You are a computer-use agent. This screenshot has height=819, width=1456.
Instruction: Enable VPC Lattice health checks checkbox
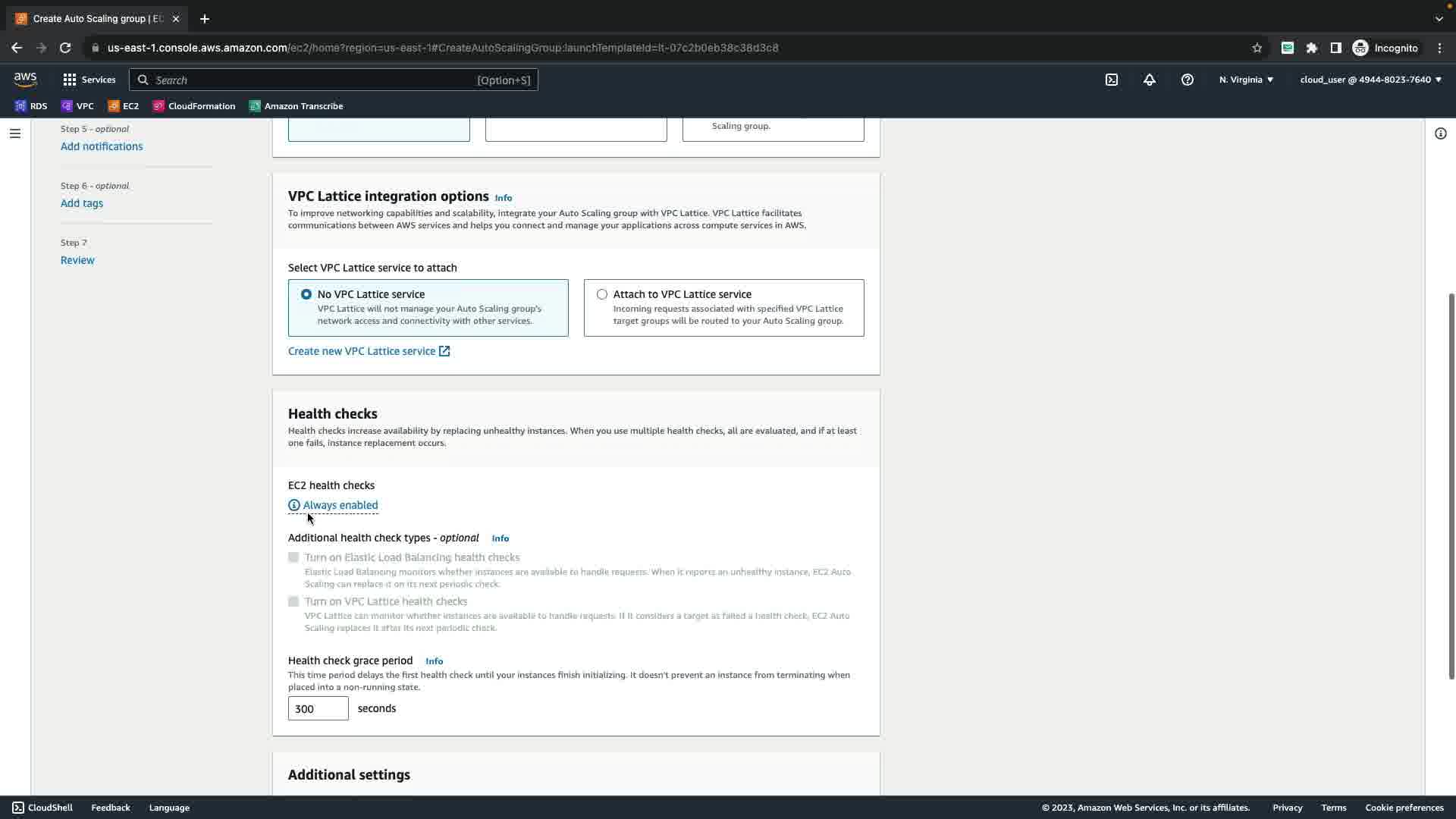click(293, 601)
